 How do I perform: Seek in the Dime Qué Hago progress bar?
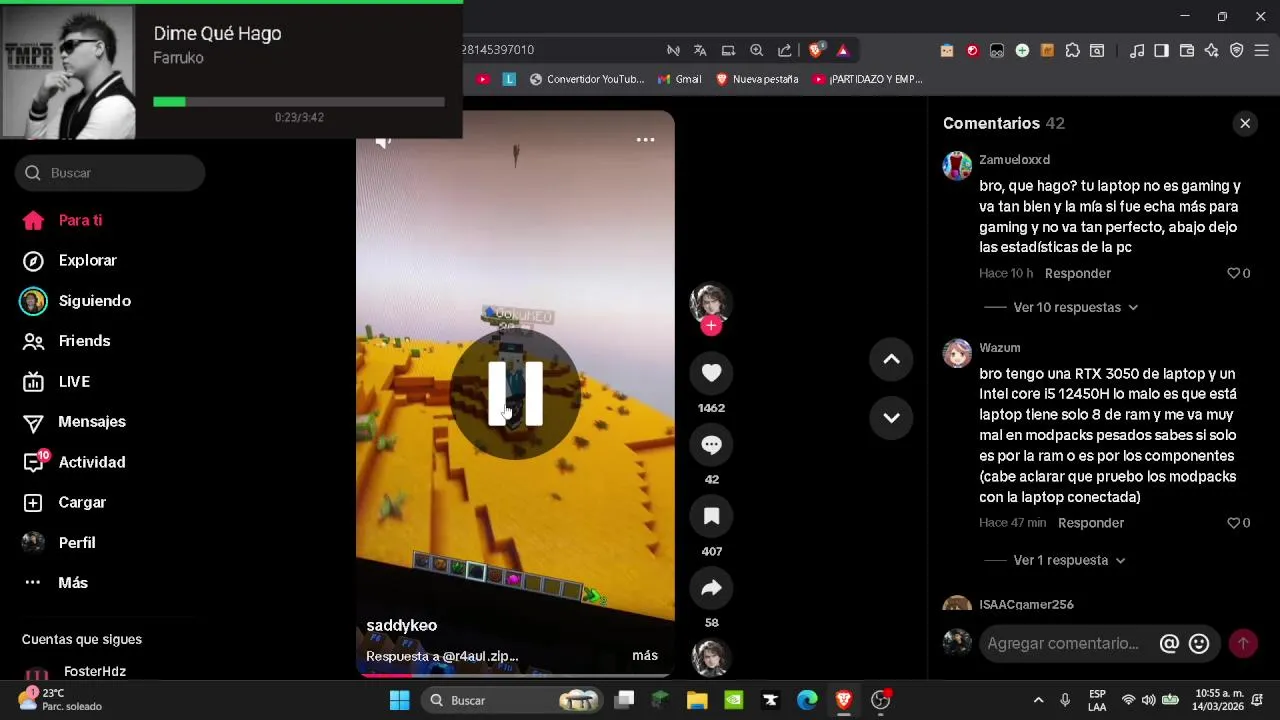pyautogui.click(x=299, y=101)
